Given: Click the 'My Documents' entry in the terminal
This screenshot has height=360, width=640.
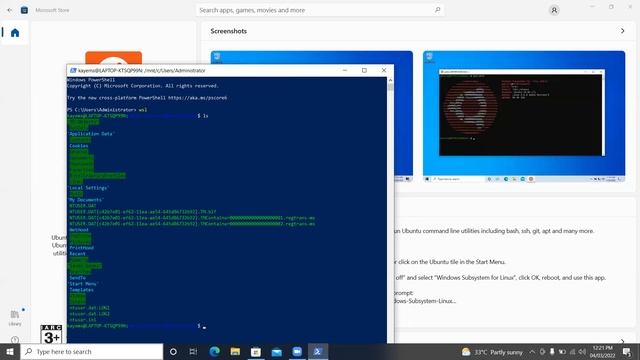Looking at the screenshot, I should [86, 200].
